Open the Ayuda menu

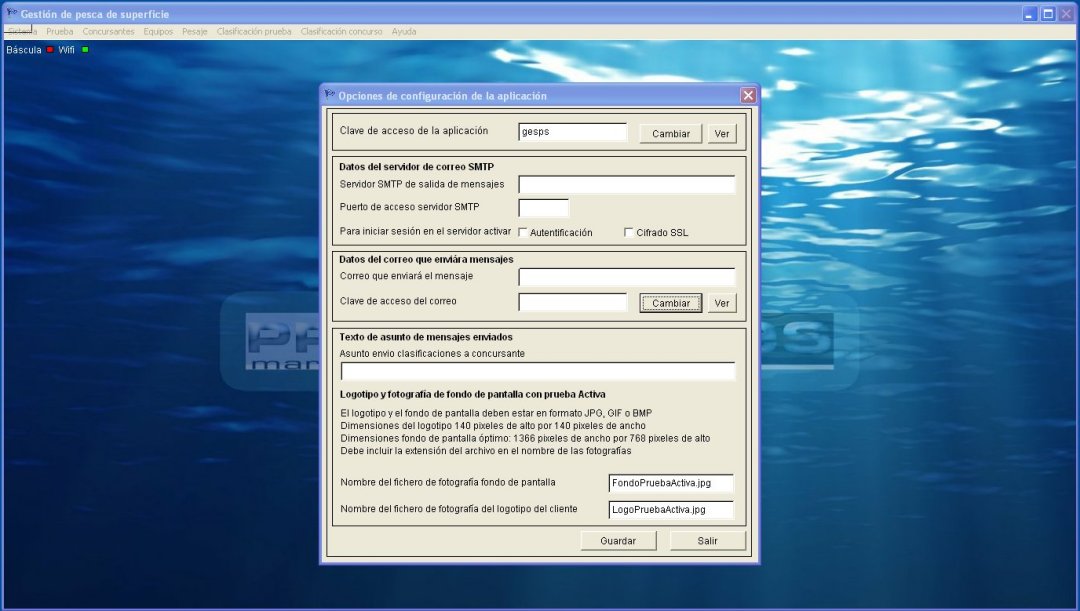pyautogui.click(x=404, y=31)
